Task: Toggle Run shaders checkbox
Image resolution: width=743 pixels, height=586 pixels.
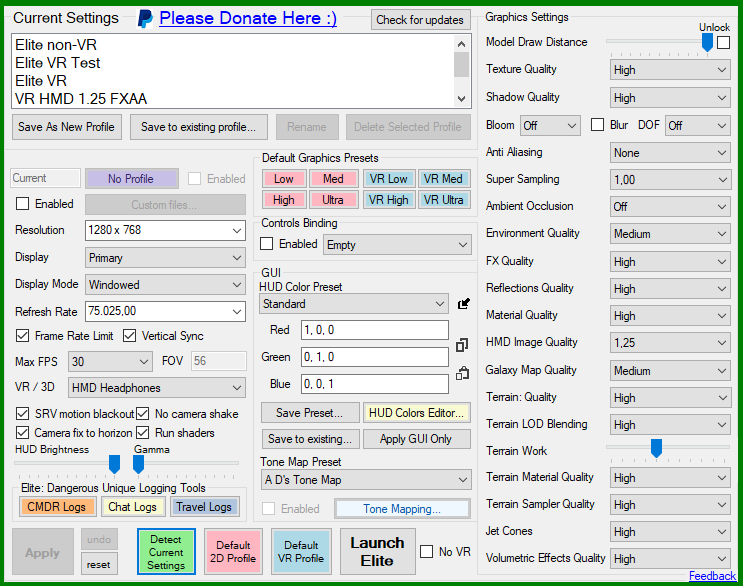Action: click(x=143, y=433)
